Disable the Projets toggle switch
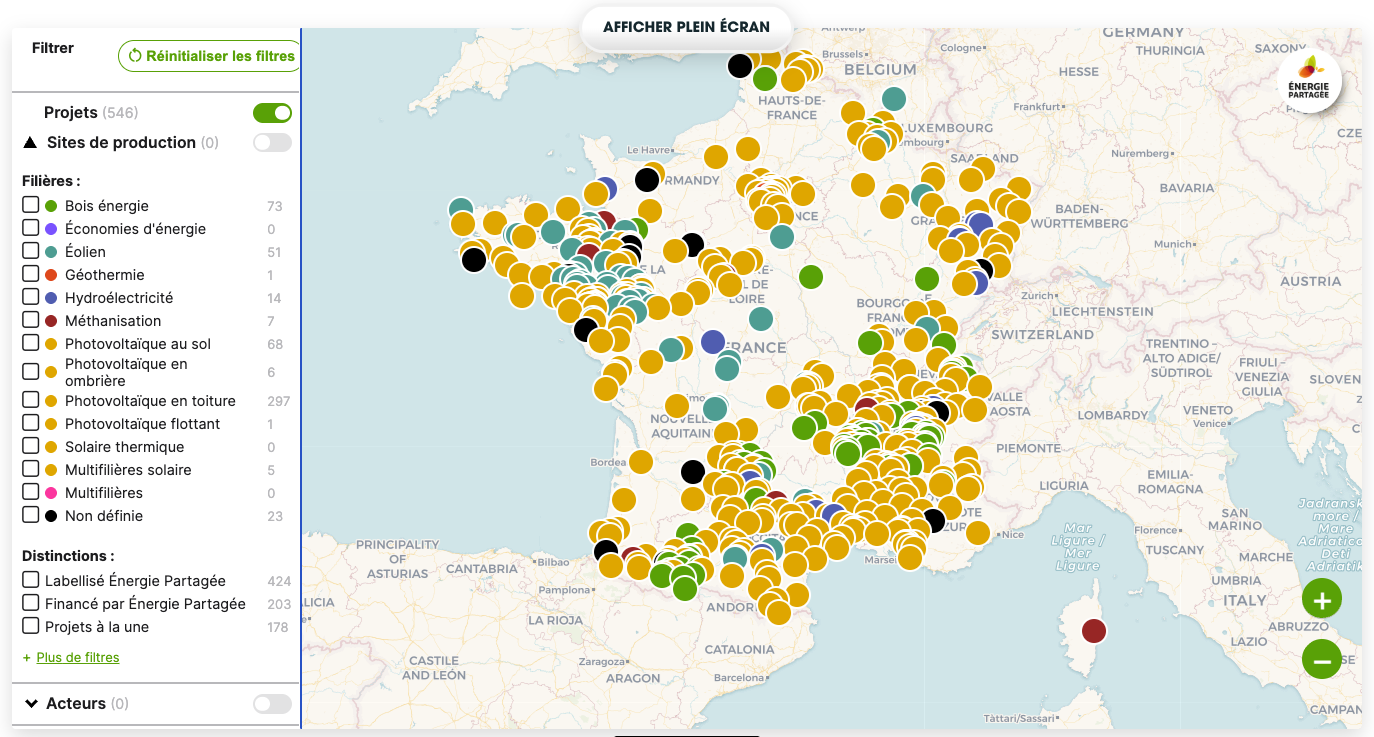Viewport: 1374px width, 737px height. click(x=272, y=113)
